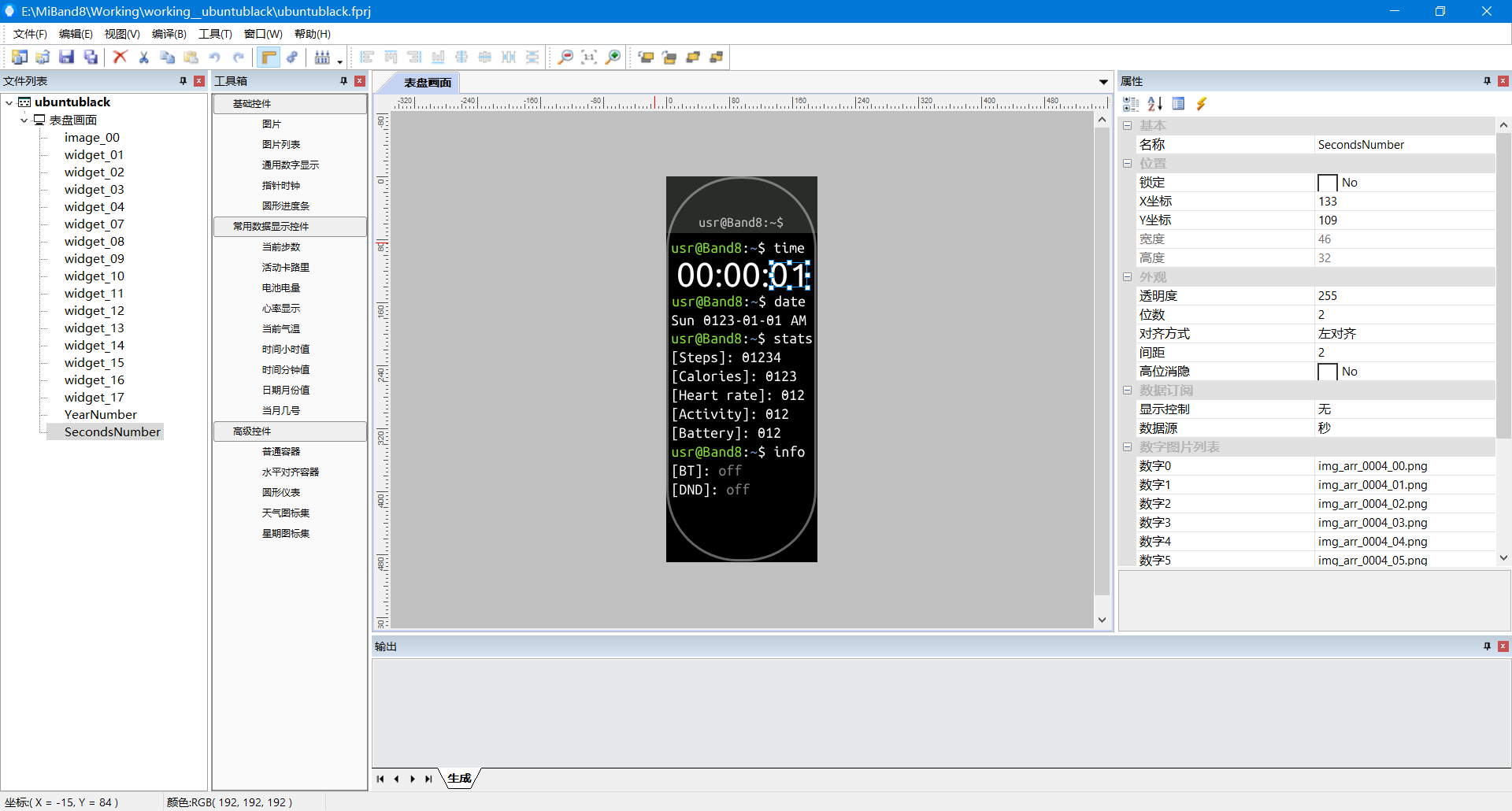The height and width of the screenshot is (811, 1512).
Task: Click the X坐标 value field
Action: pos(1404,202)
